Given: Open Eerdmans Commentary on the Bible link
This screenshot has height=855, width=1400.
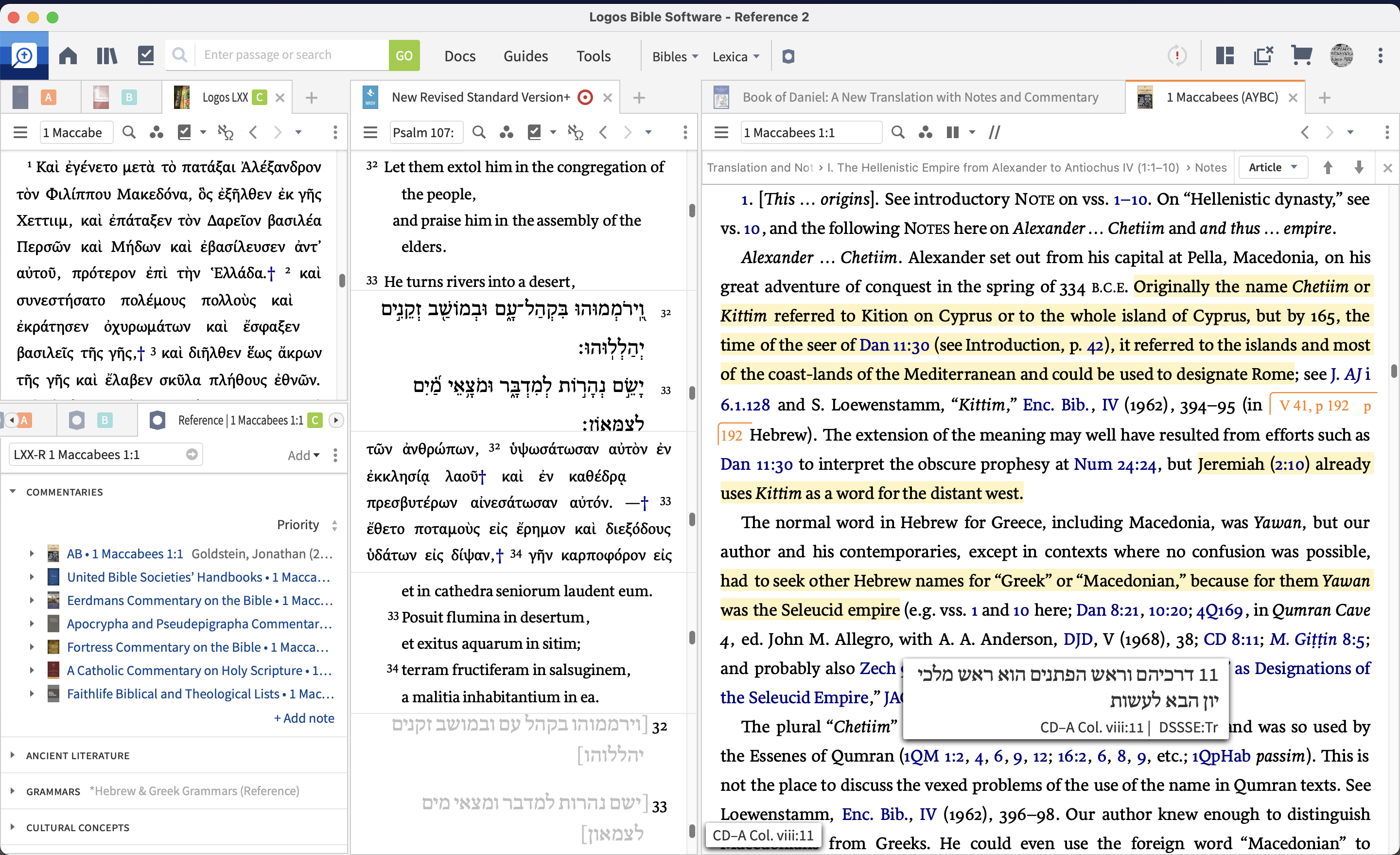Looking at the screenshot, I should click(199, 600).
